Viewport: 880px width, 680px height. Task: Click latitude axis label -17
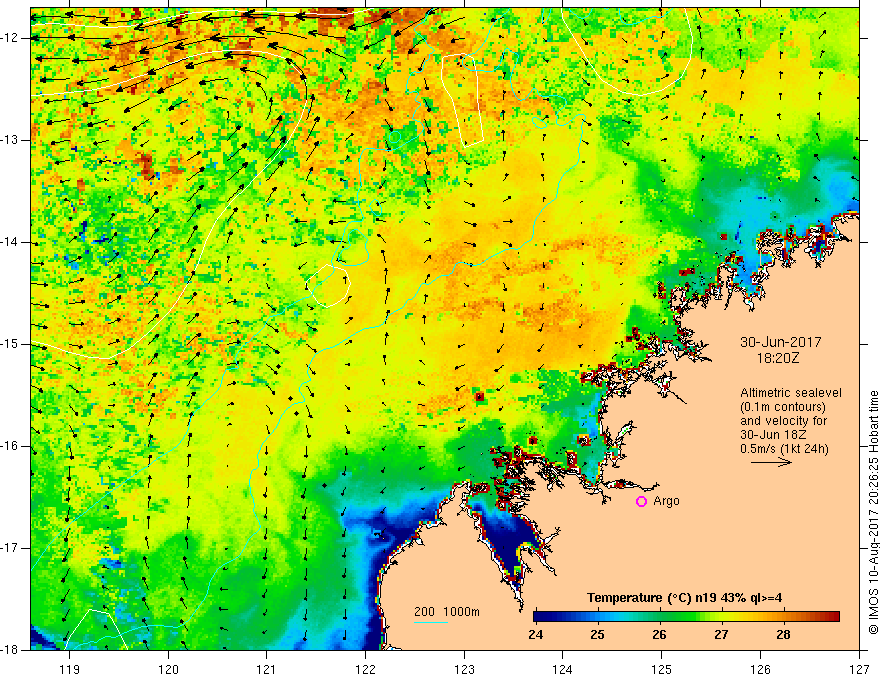click(11, 548)
